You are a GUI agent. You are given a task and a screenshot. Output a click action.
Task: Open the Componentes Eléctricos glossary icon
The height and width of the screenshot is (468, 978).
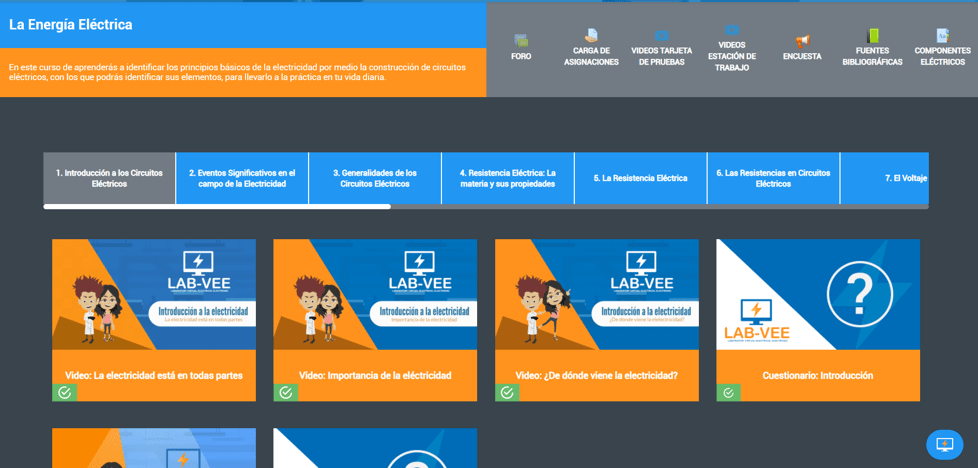tap(942, 36)
